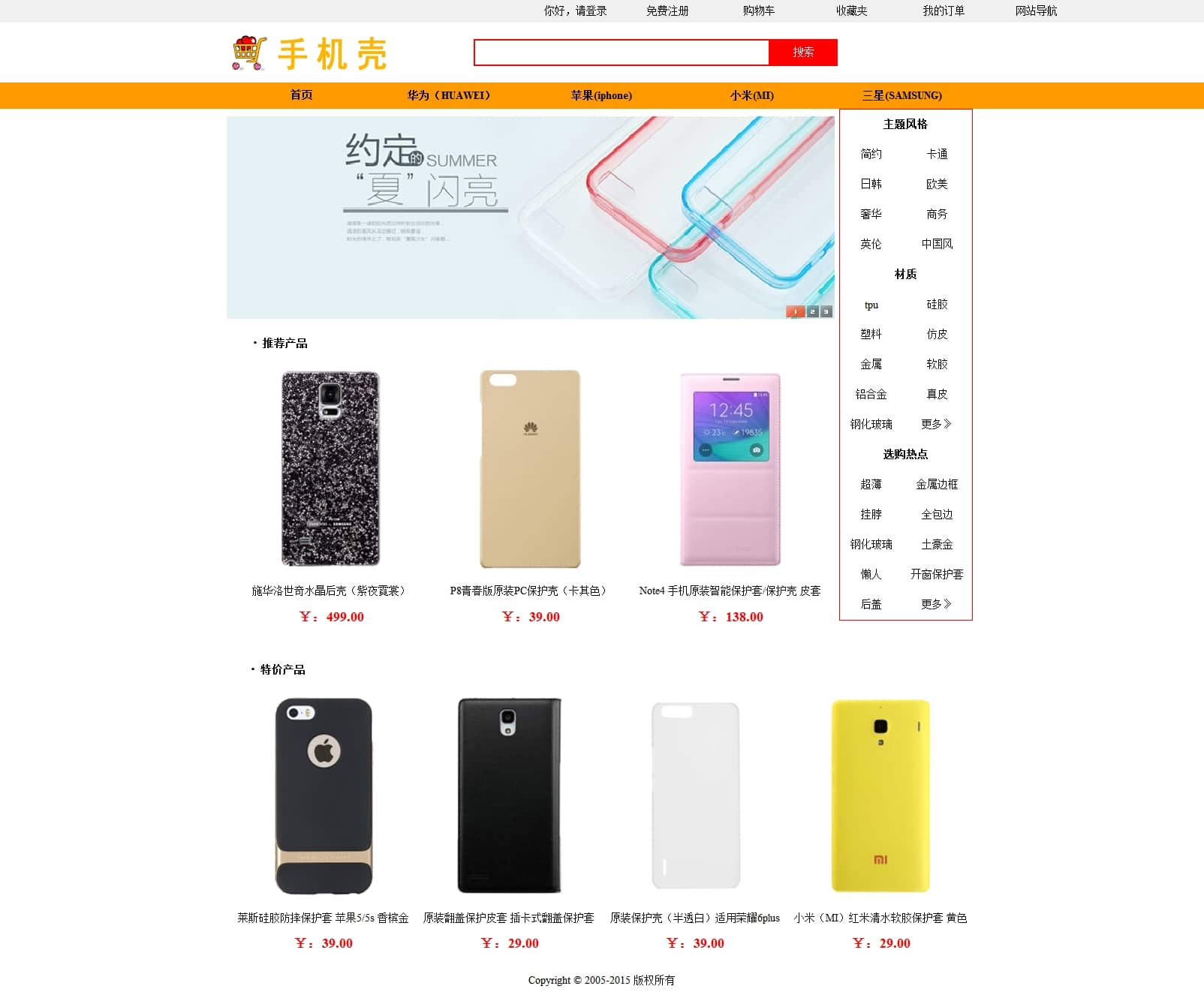
Task: Click the 免费注册 link
Action: pos(667,11)
